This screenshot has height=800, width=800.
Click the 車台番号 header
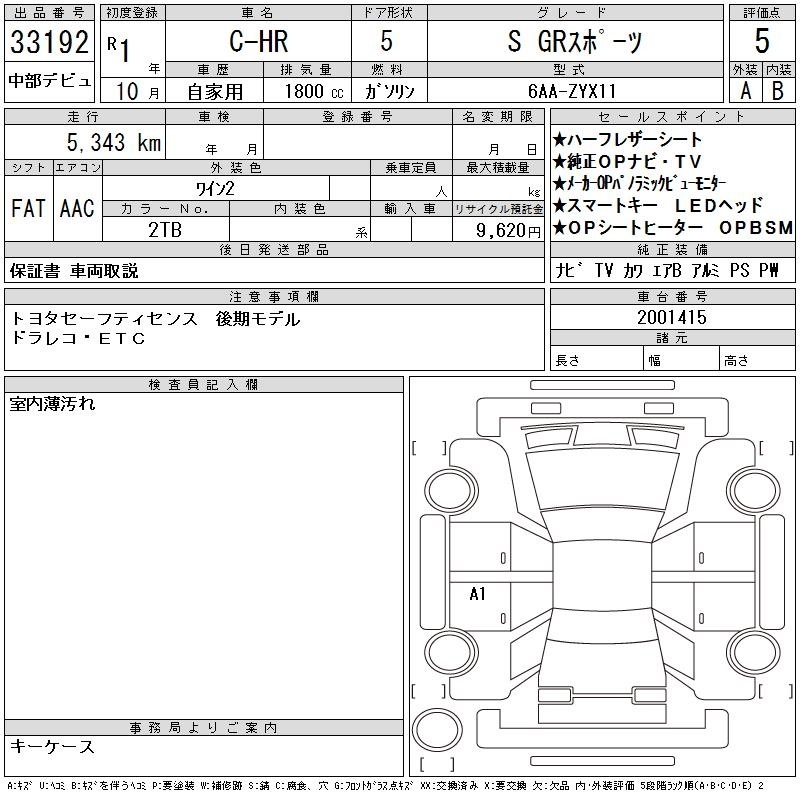point(673,296)
